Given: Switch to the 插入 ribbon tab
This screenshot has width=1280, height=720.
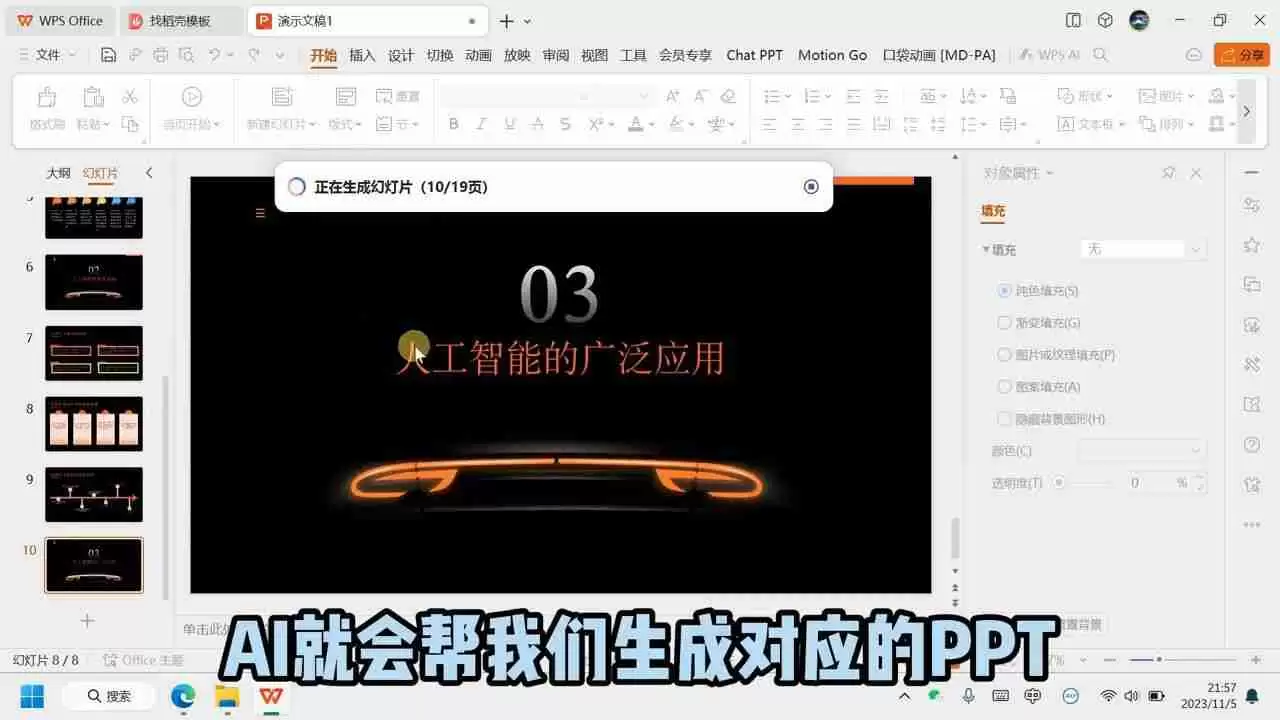Looking at the screenshot, I should (x=361, y=55).
